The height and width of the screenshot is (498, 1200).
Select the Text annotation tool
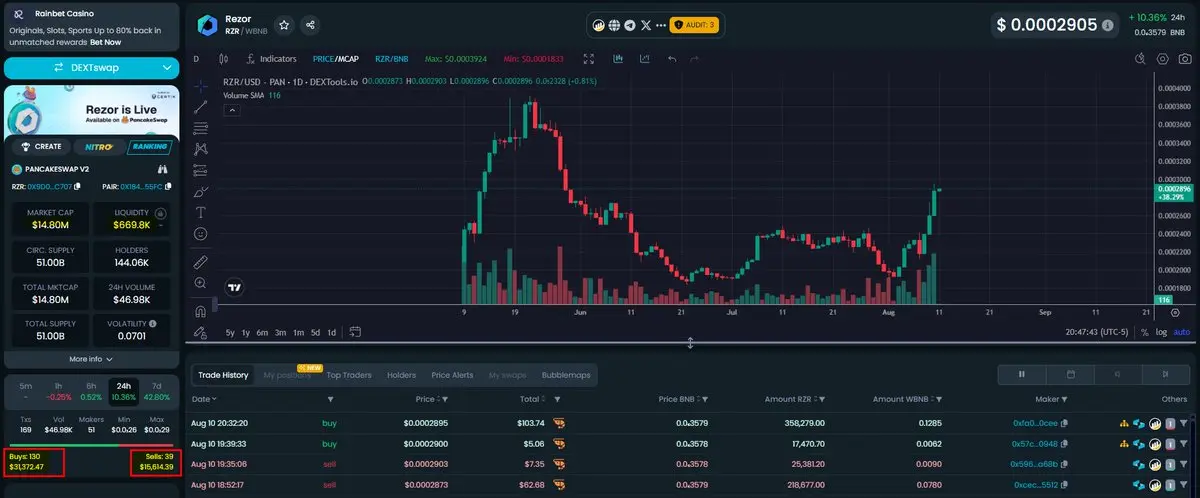(201, 212)
